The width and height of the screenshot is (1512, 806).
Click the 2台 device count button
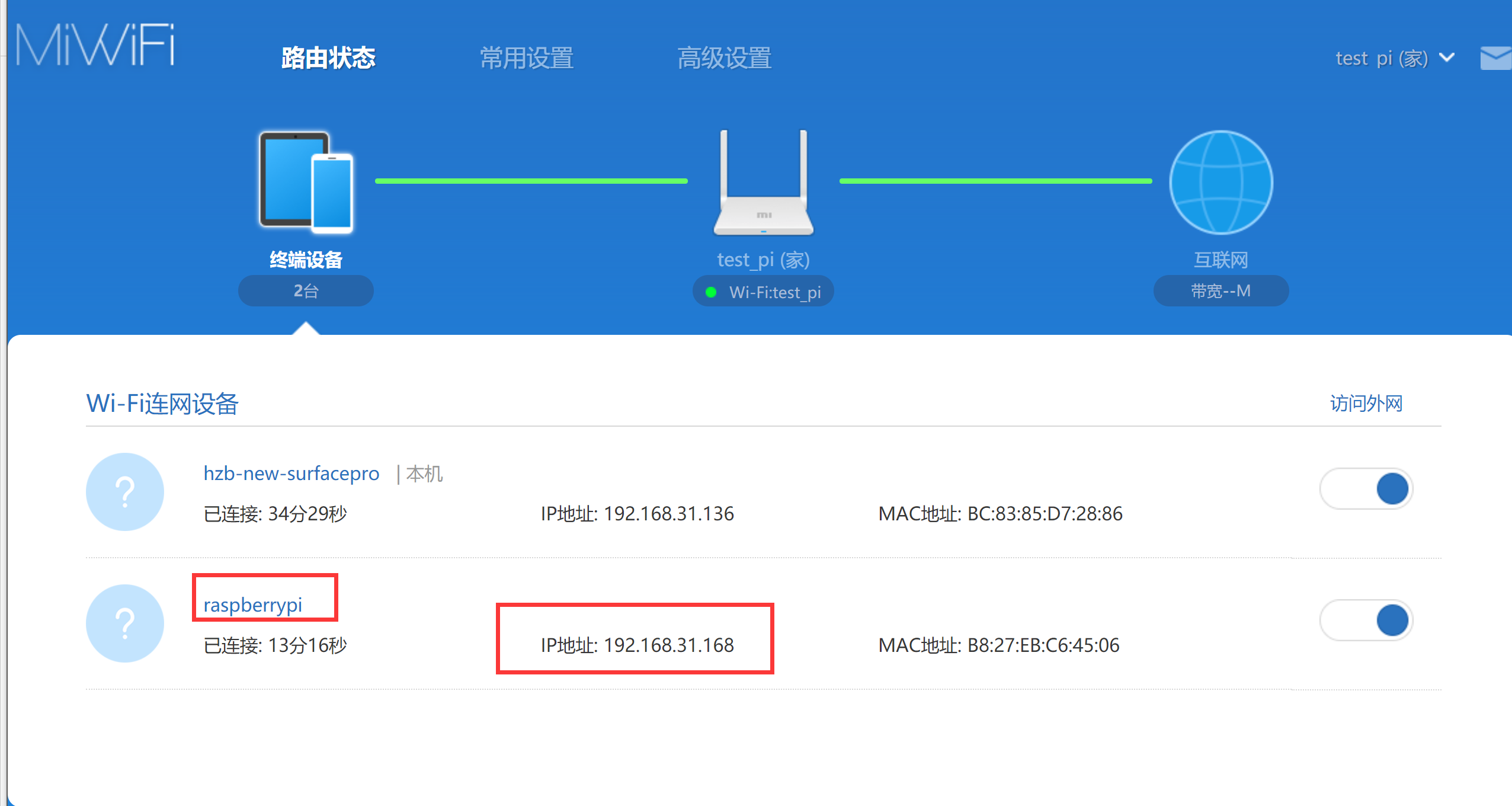[306, 291]
